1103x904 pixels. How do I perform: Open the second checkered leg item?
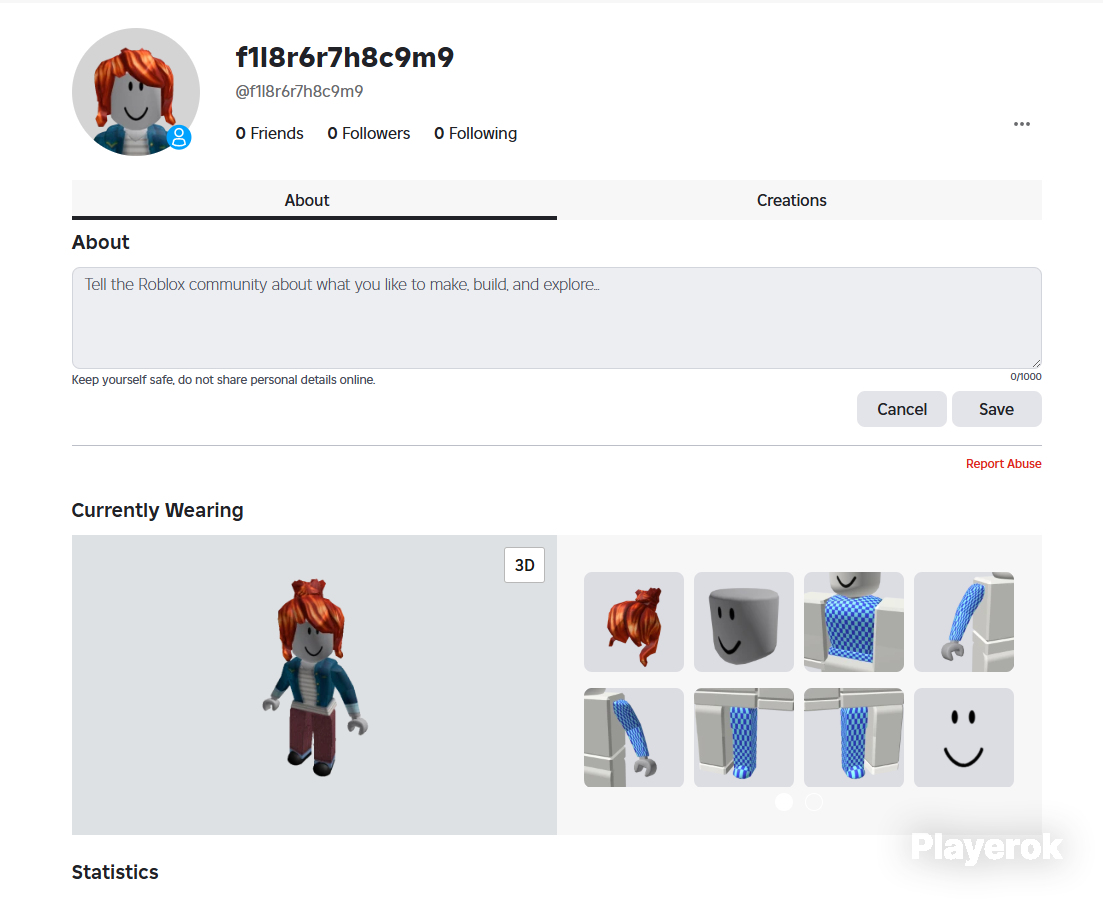853,737
